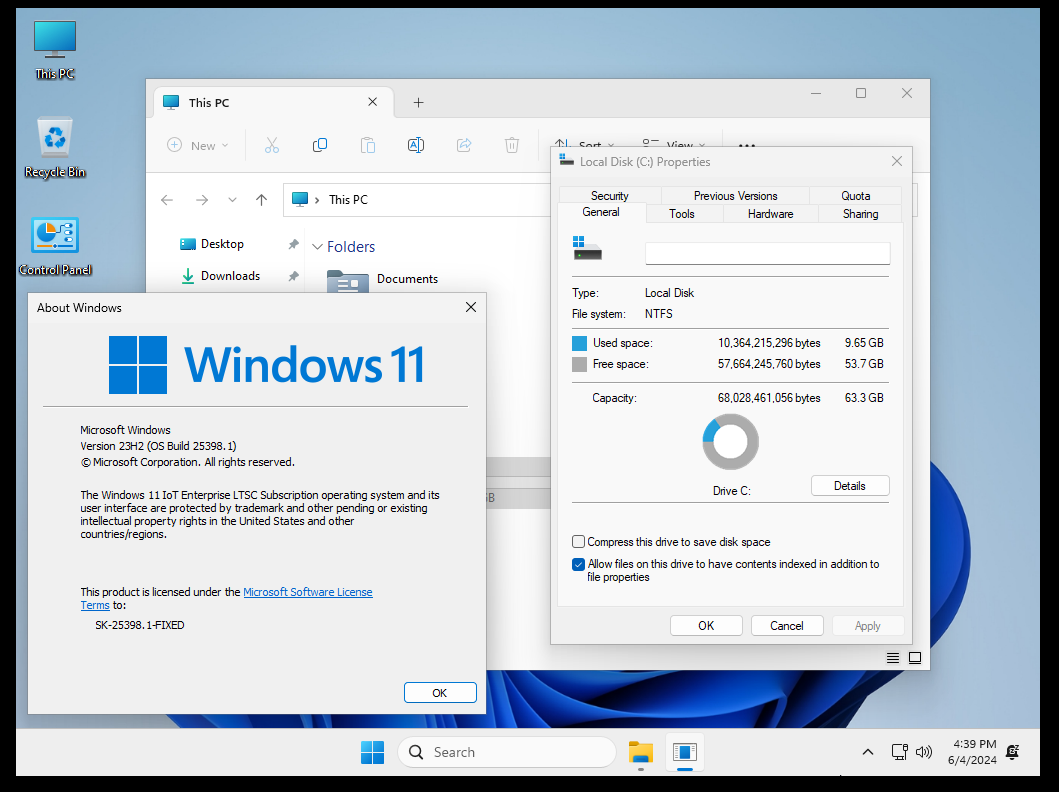Switch Explorer to large thumbnails view icon

pyautogui.click(x=915, y=658)
